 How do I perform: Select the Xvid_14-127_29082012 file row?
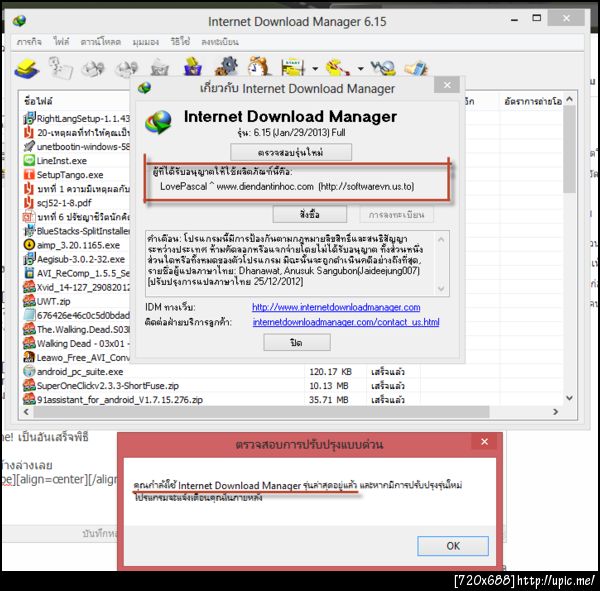click(x=76, y=287)
